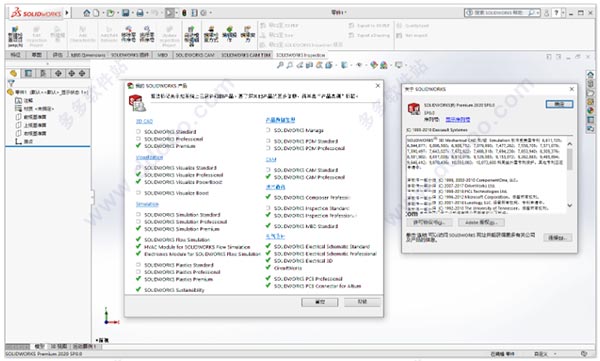Viewport: 600px width, 361px height.
Task: Click the Edit Operations ribbon button
Action: [230, 34]
